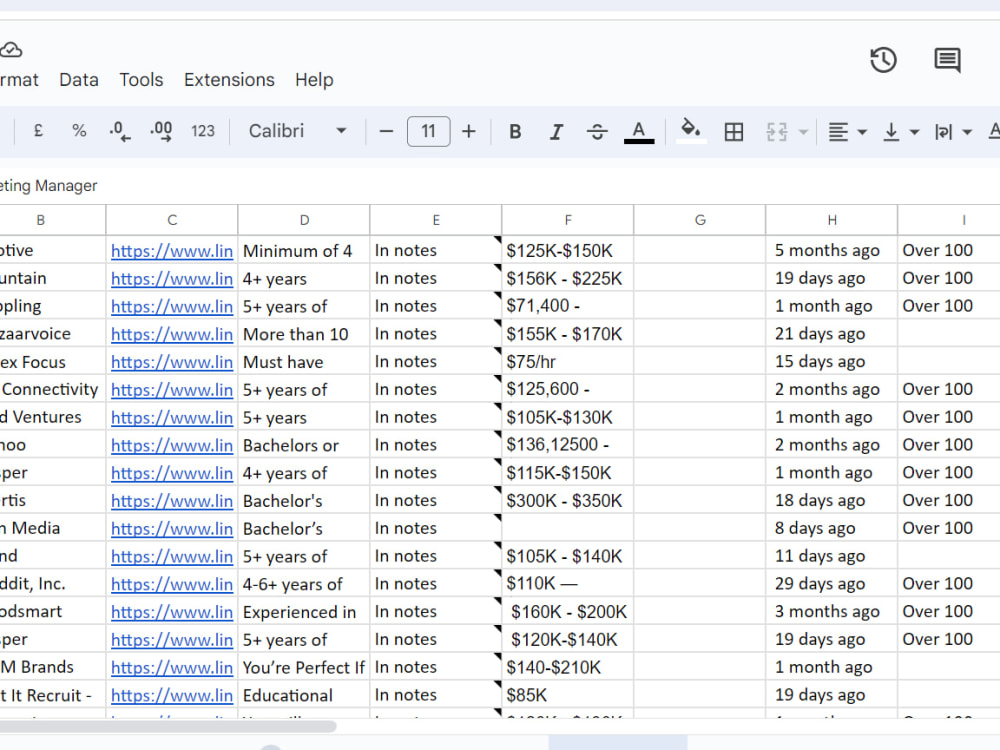Viewport: 1000px width, 750px height.
Task: Click the font size field 11
Action: (x=429, y=131)
